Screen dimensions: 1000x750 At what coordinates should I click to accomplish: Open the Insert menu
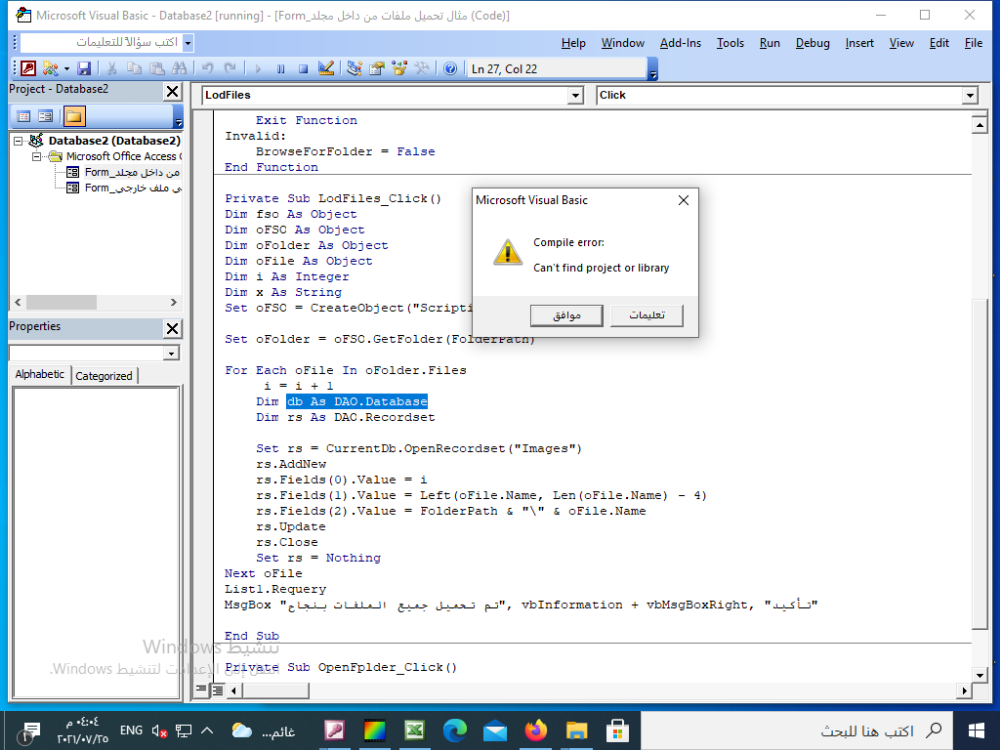(x=859, y=43)
